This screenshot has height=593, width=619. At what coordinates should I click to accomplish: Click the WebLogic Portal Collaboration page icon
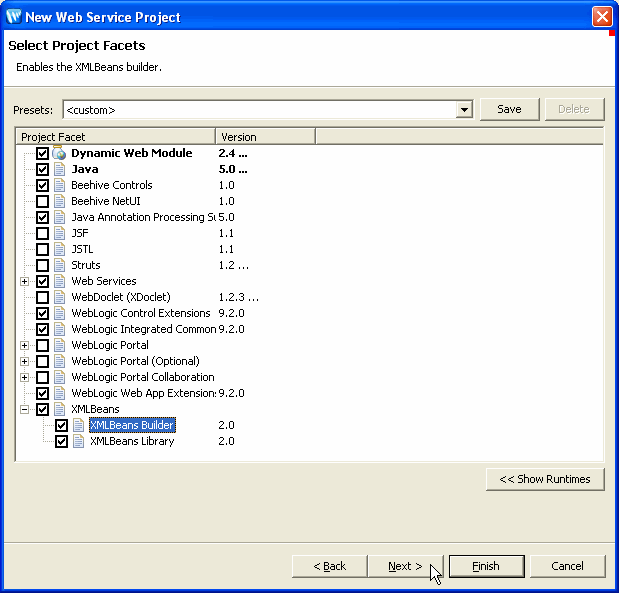pyautogui.click(x=60, y=377)
